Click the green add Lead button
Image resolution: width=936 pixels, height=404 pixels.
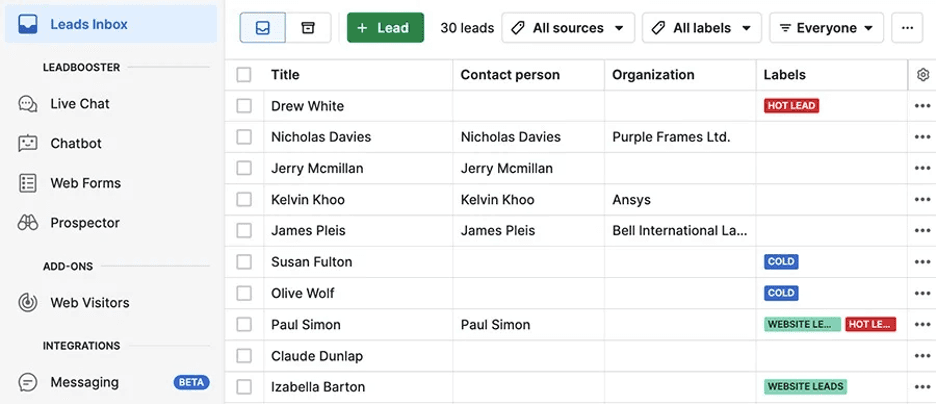[x=385, y=28]
